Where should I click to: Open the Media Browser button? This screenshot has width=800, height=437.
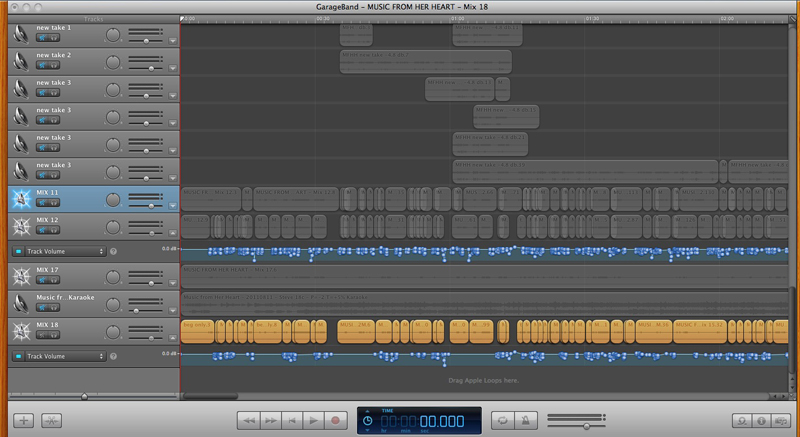tap(781, 421)
